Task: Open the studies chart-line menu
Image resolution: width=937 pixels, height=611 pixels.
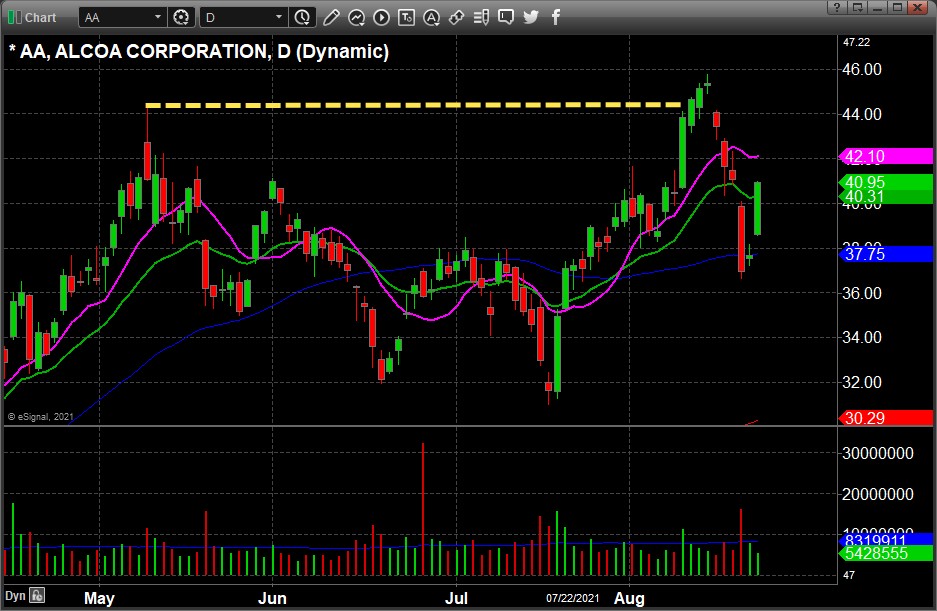Action: tap(357, 17)
